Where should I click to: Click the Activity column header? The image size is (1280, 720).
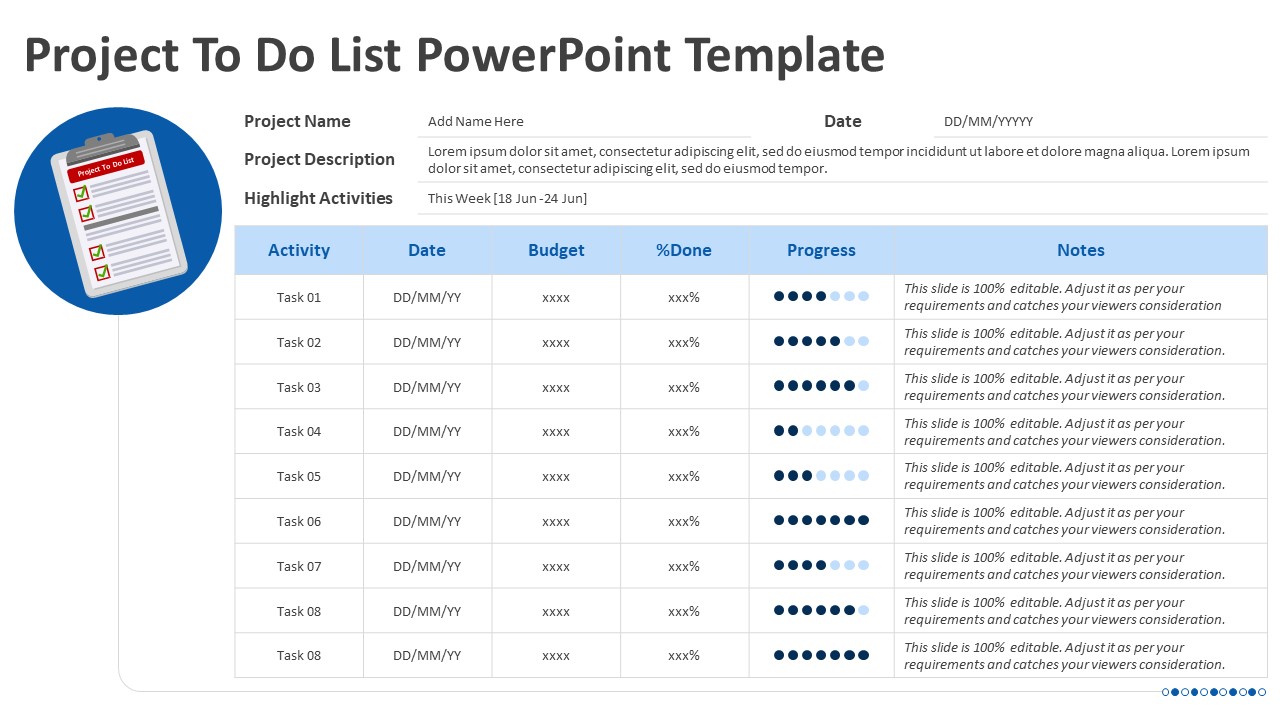[299, 250]
